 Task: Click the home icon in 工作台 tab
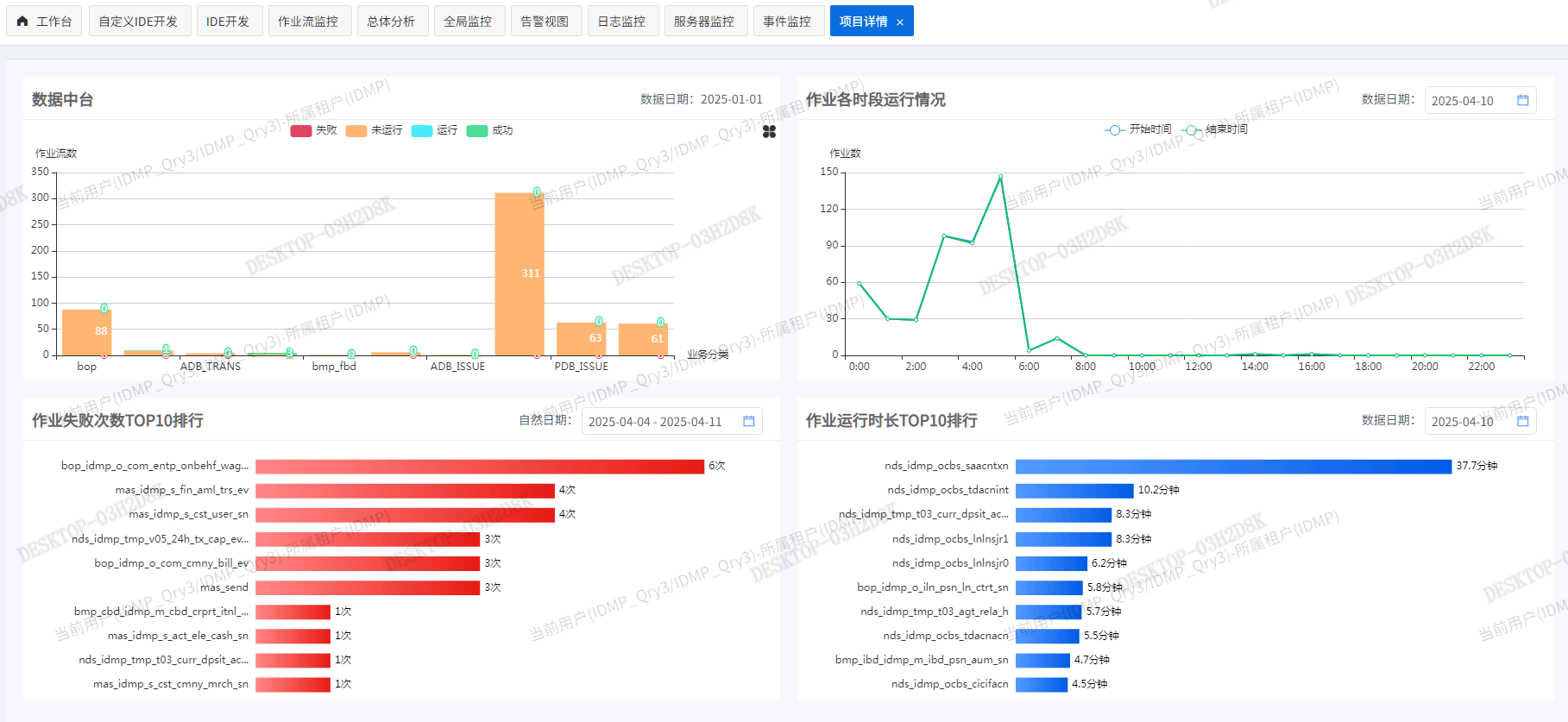point(22,21)
